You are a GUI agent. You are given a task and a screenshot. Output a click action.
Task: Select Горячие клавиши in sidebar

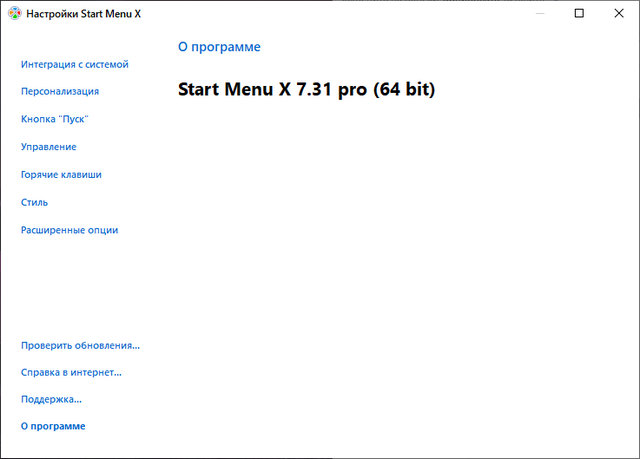[61, 175]
